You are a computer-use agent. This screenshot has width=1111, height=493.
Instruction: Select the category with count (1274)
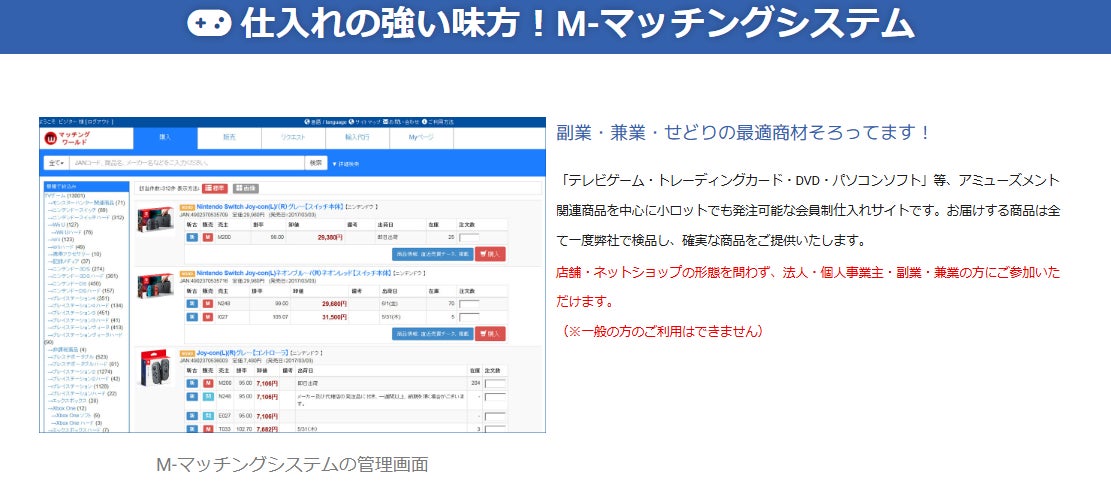click(x=80, y=371)
